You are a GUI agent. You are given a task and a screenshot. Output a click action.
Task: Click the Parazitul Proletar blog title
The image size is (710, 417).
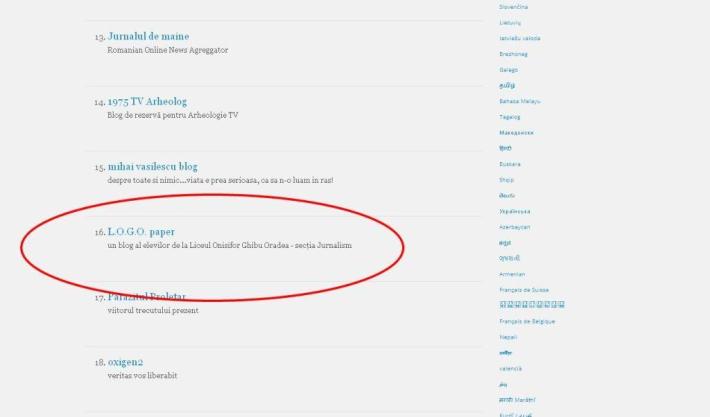146,297
